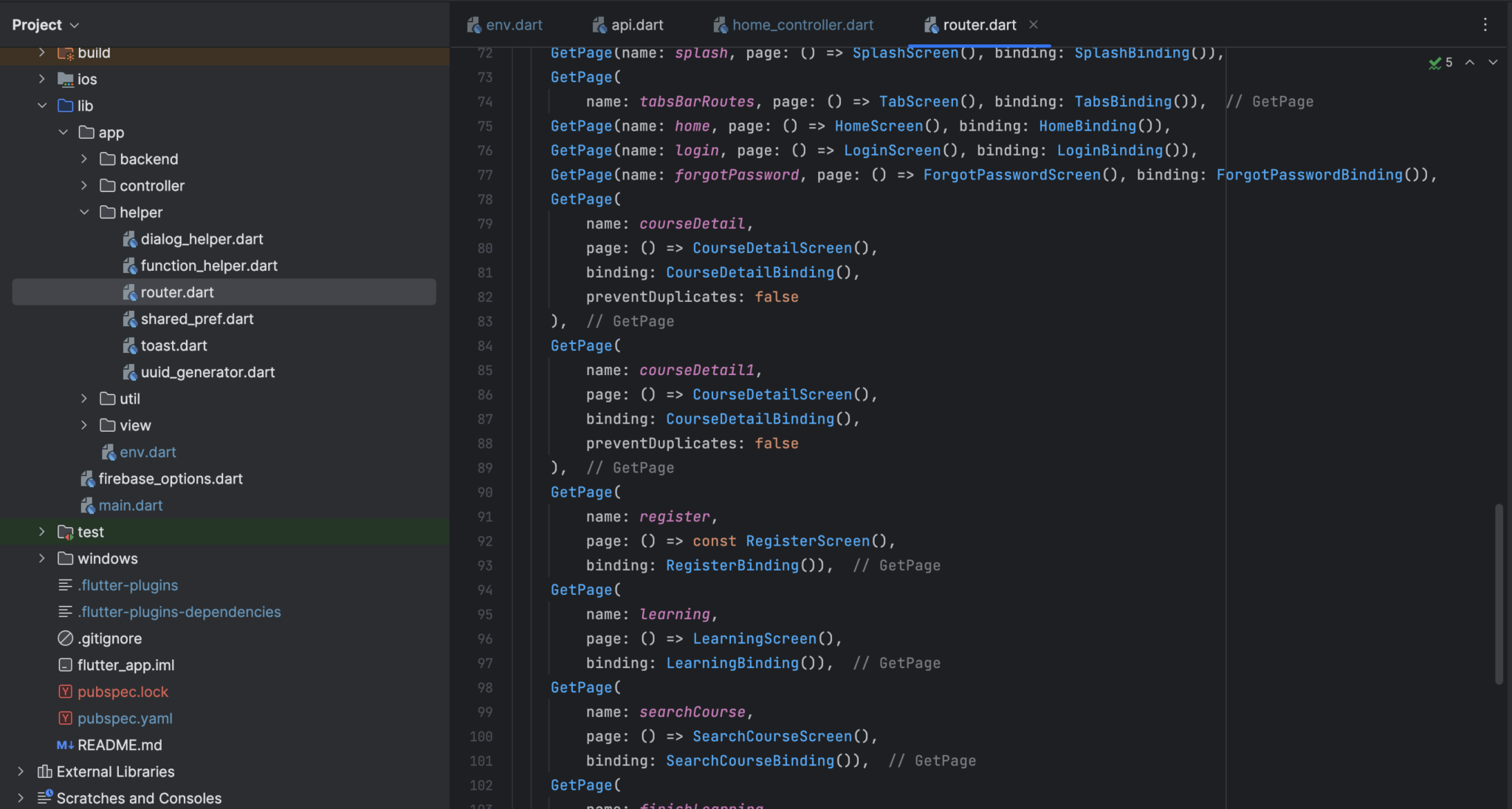Click the test folder icon
This screenshot has height=809, width=1512.
(x=66, y=531)
